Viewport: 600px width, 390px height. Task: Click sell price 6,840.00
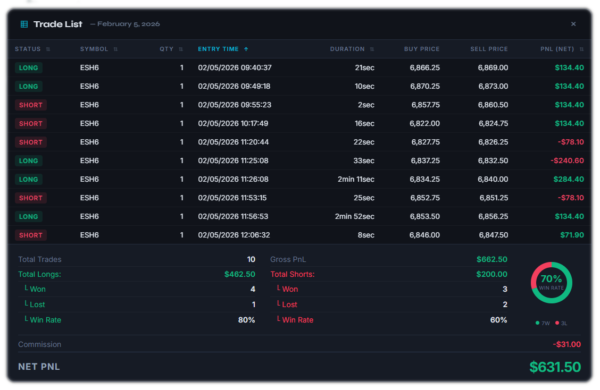coord(493,179)
